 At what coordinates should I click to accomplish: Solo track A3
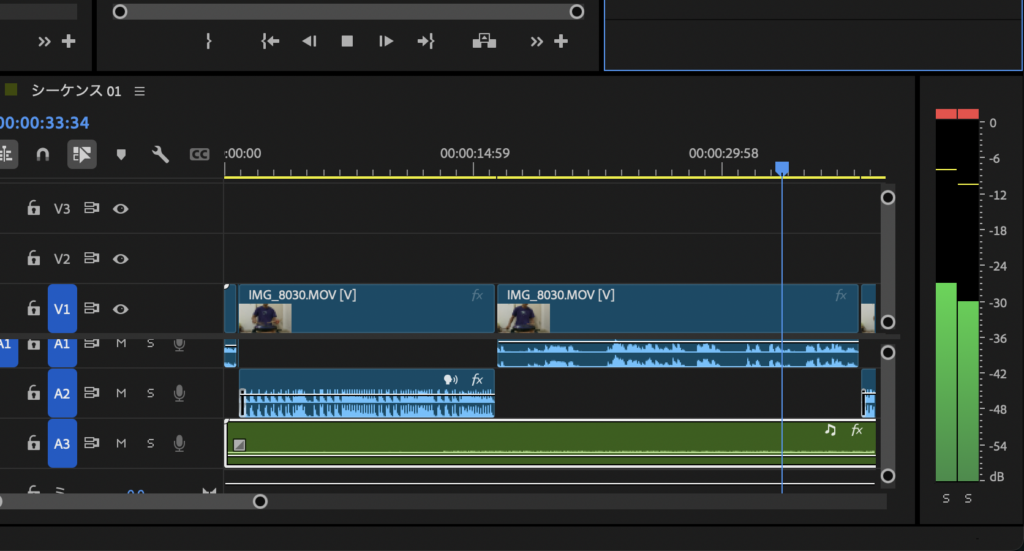coord(150,443)
